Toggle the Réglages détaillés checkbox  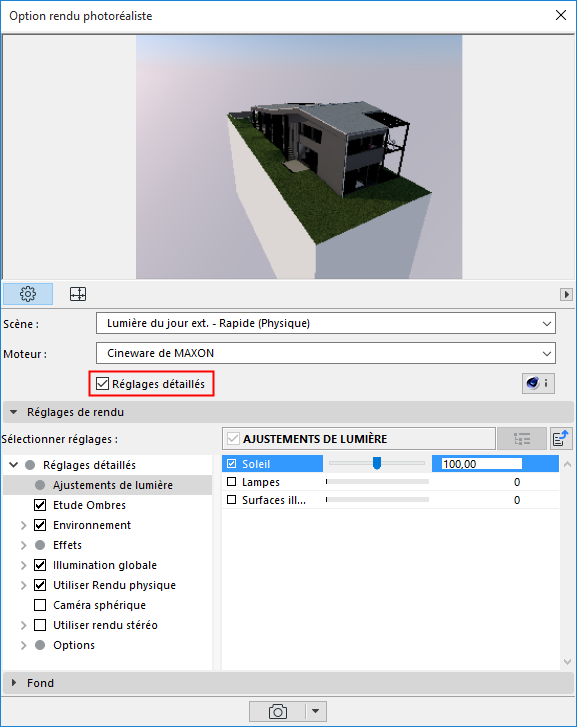(103, 384)
